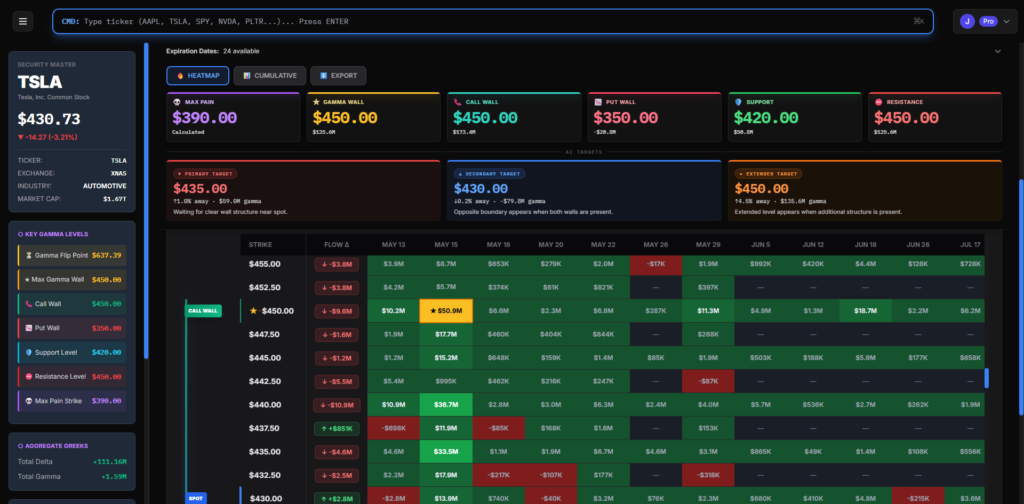The image size is (1024, 504).
Task: Switch to the Heatmap view tab
Action: tap(197, 76)
